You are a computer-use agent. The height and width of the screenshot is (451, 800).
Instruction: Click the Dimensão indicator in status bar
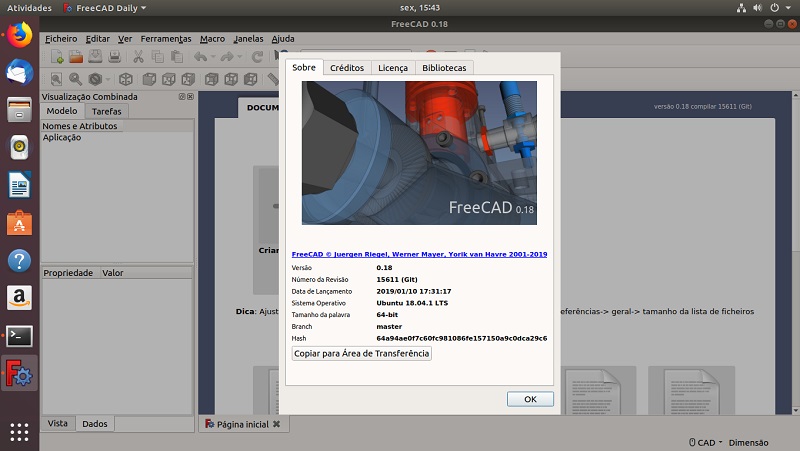pos(748,442)
